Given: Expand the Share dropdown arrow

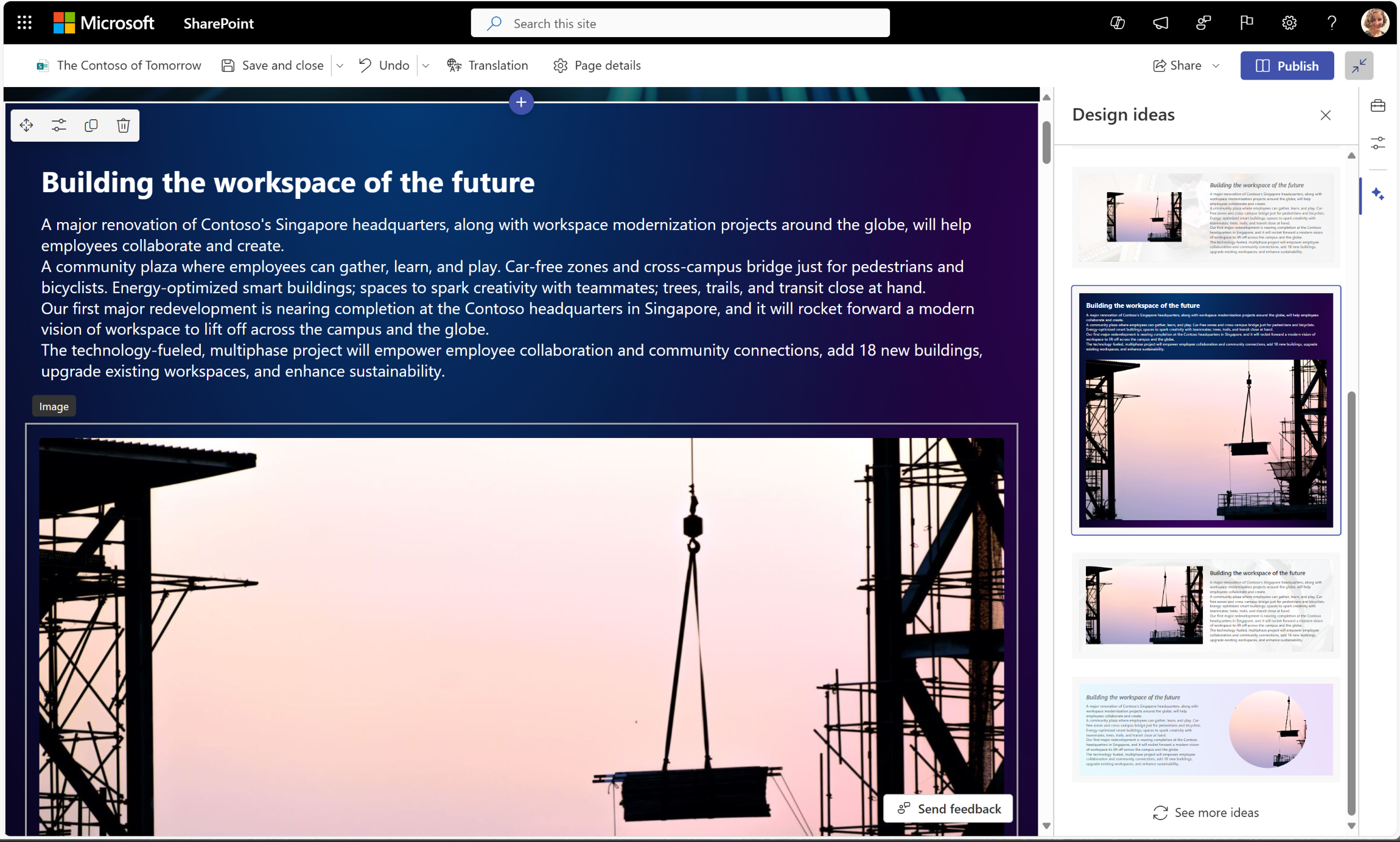Looking at the screenshot, I should pos(1219,65).
